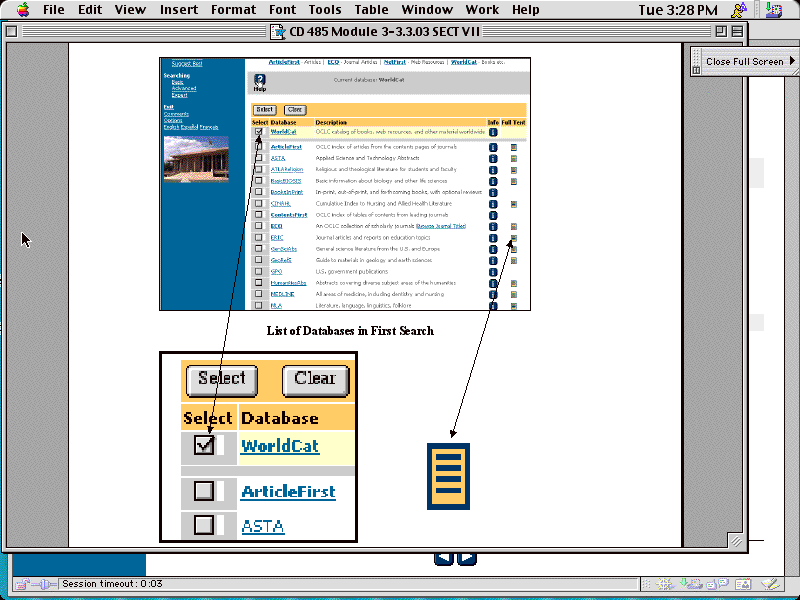Open the File menu
Image resolution: width=800 pixels, height=600 pixels.
tap(54, 10)
